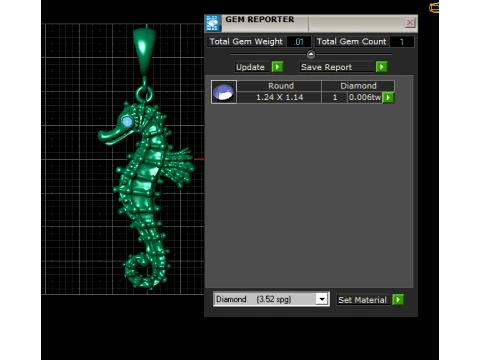Click the green Set Material arrow
Image resolution: width=480 pixels, height=360 pixels.
(398, 300)
